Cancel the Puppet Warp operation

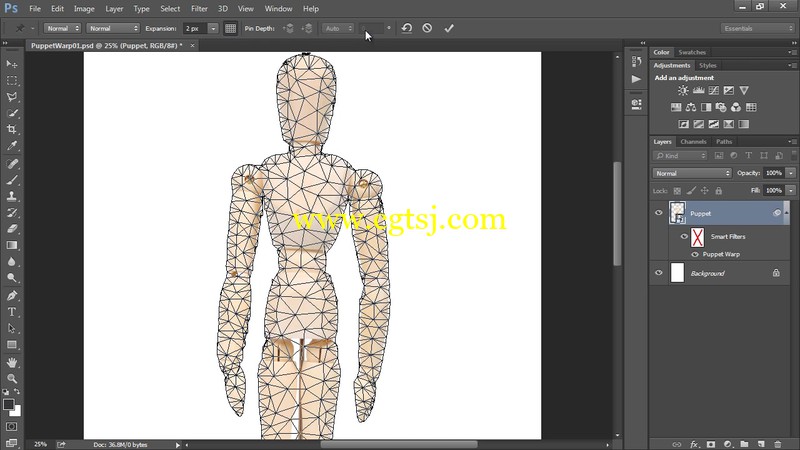tap(427, 28)
